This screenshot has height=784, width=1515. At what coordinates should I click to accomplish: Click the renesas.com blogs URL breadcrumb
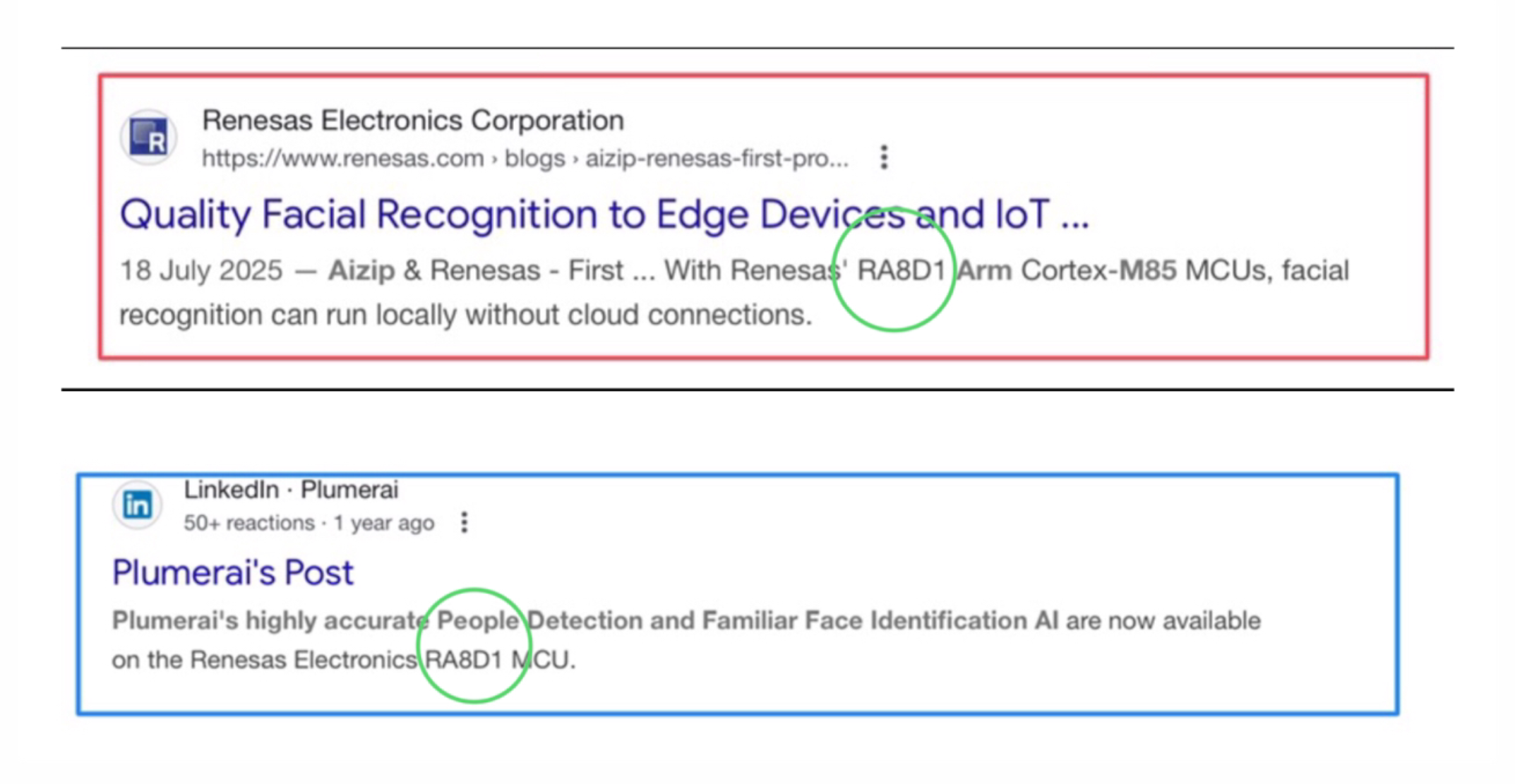[525, 158]
